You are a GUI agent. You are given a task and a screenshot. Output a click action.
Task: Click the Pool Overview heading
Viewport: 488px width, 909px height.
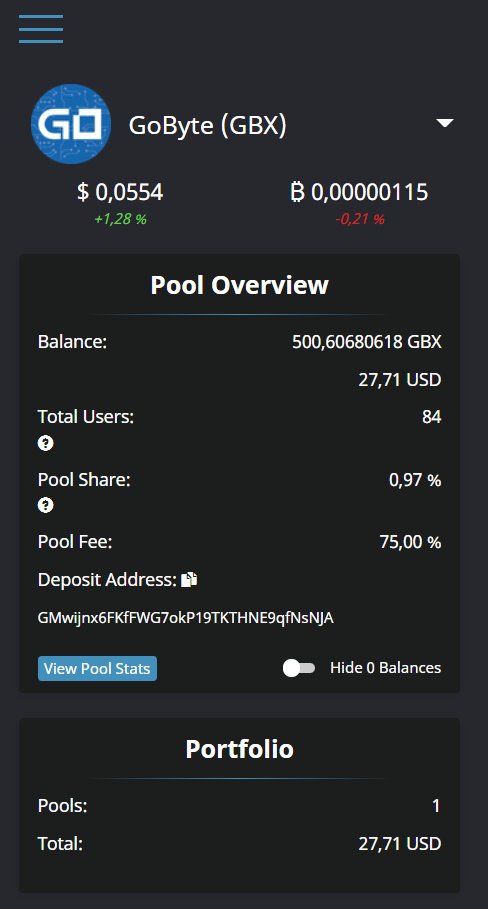click(x=239, y=285)
